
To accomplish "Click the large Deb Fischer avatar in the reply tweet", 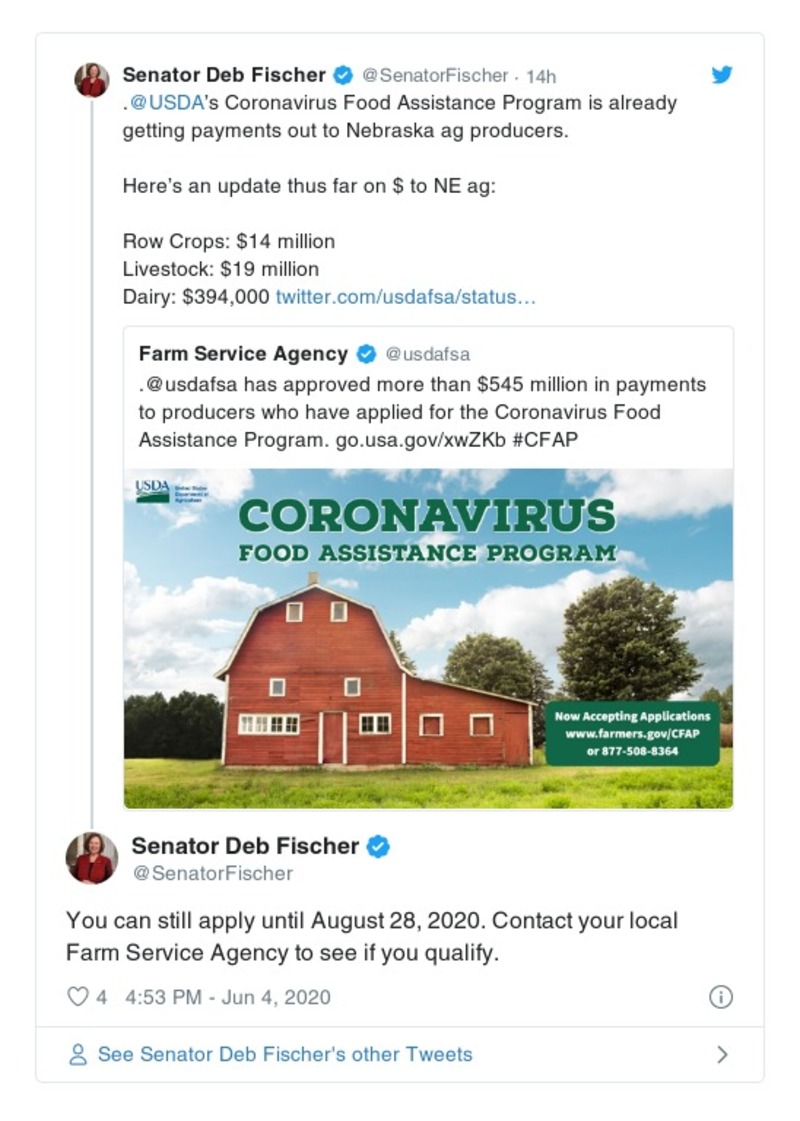I will 92,858.
